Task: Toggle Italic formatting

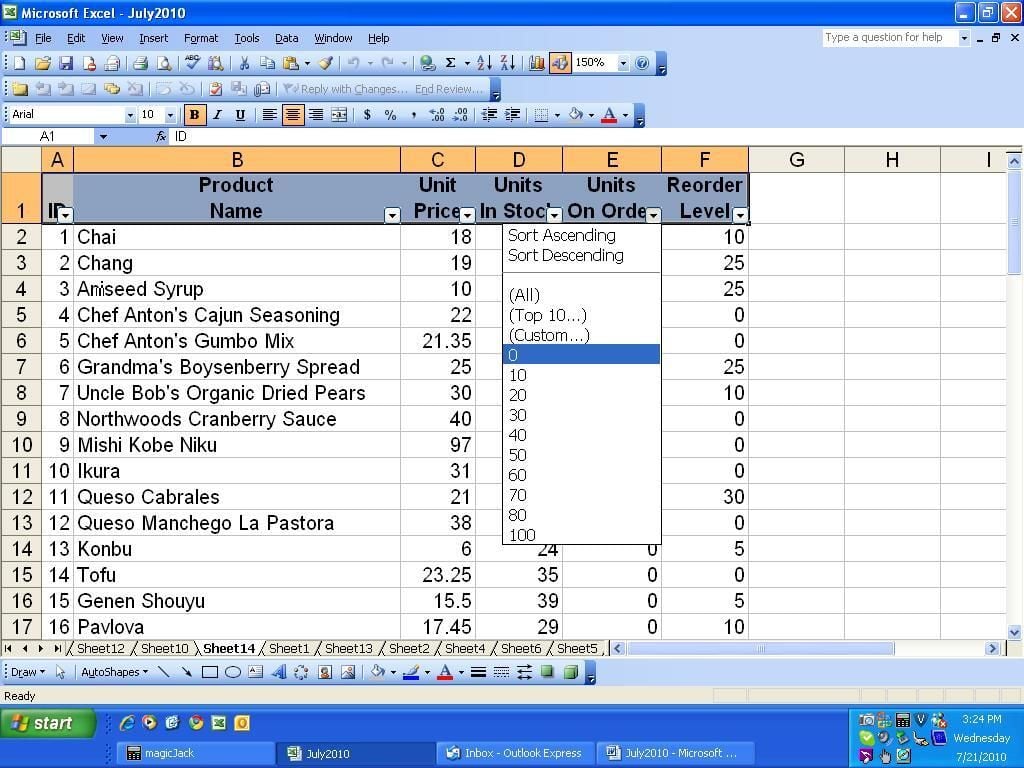Action: point(217,115)
